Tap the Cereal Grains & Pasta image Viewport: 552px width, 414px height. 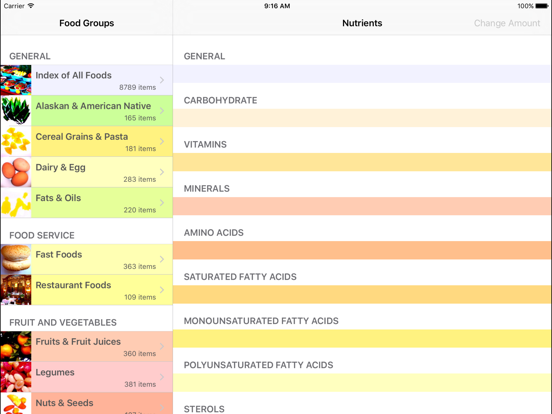pyautogui.click(x=16, y=141)
